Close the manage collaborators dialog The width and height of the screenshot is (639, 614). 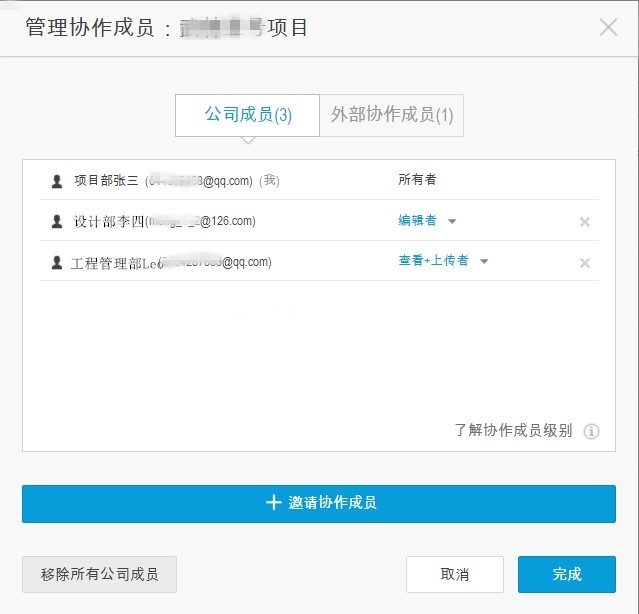tap(608, 27)
